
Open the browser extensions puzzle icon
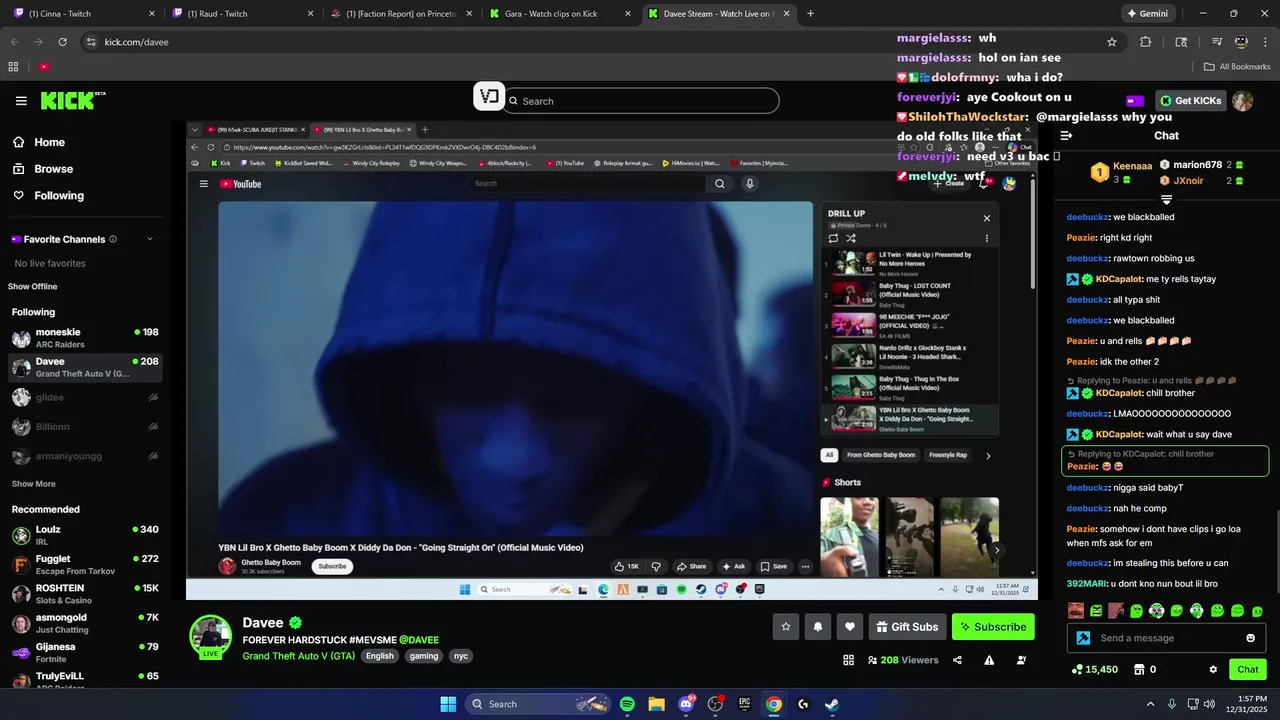pyautogui.click(x=1146, y=42)
